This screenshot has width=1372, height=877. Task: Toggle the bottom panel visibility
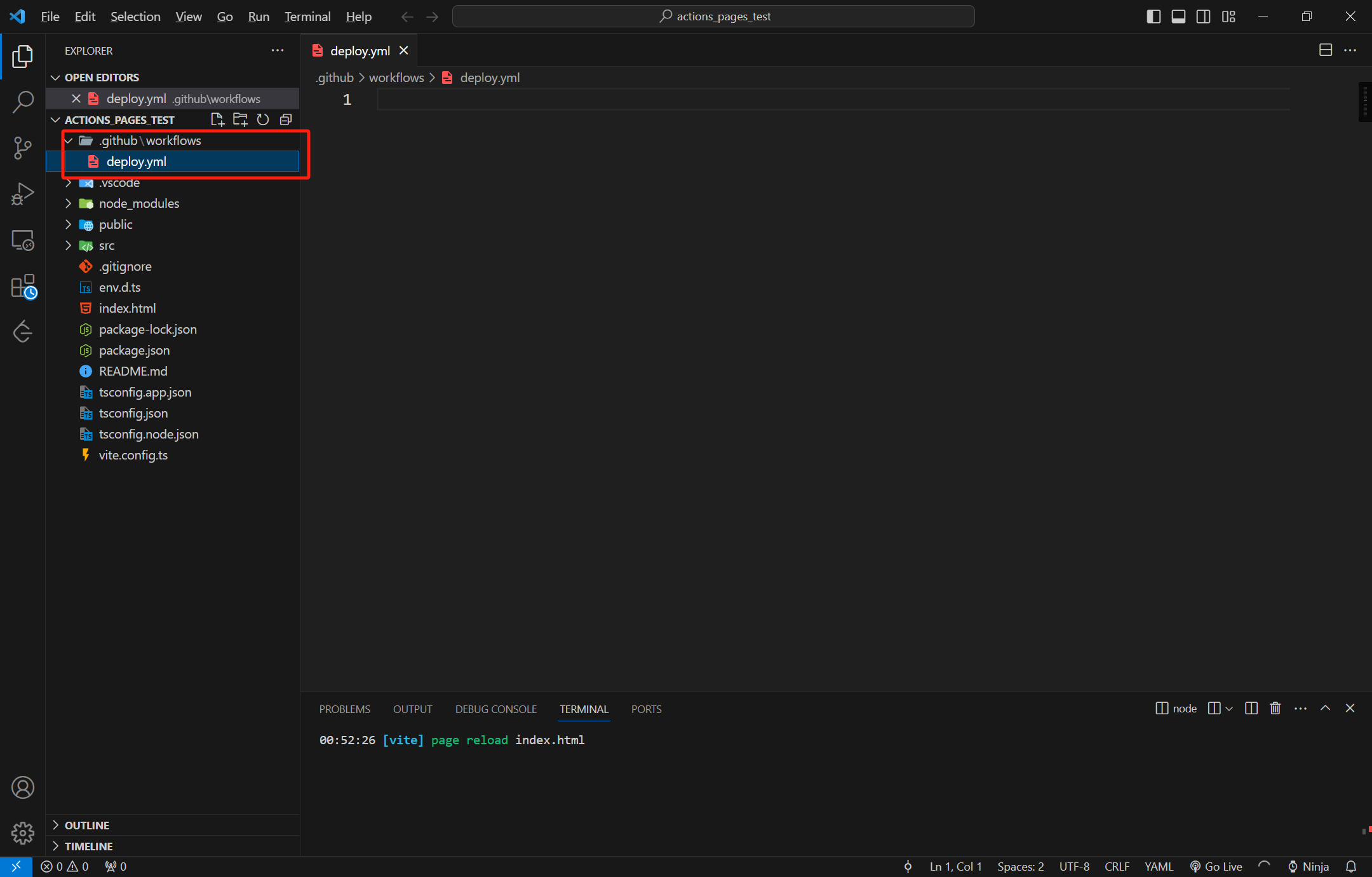[1178, 17]
